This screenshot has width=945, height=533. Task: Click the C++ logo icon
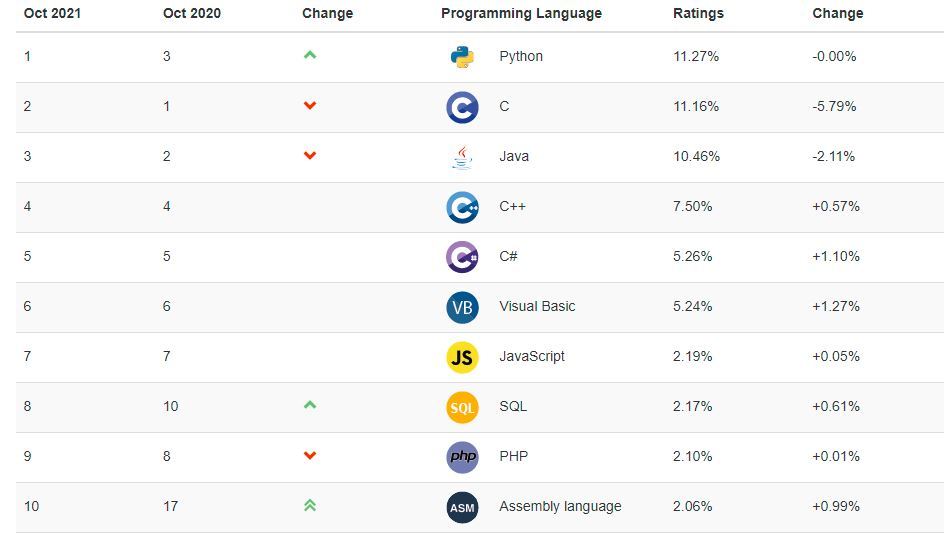[462, 207]
